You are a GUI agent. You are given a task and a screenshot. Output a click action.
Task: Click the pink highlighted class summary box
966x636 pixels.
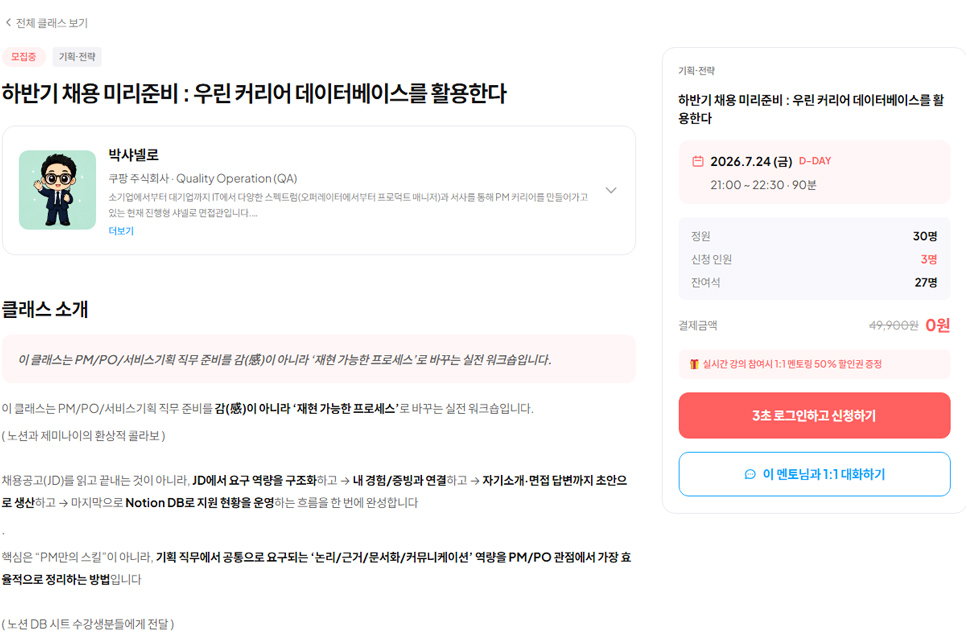click(x=319, y=359)
